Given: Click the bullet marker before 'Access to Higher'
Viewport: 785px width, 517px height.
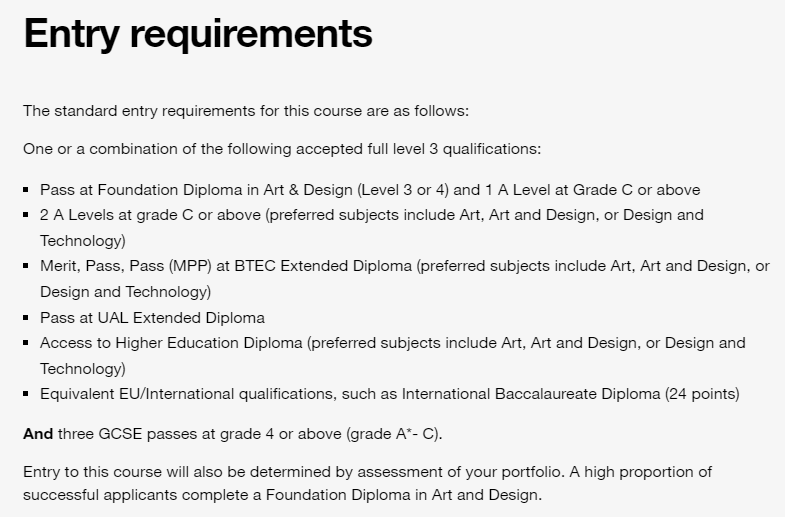Looking at the screenshot, I should (x=26, y=343).
